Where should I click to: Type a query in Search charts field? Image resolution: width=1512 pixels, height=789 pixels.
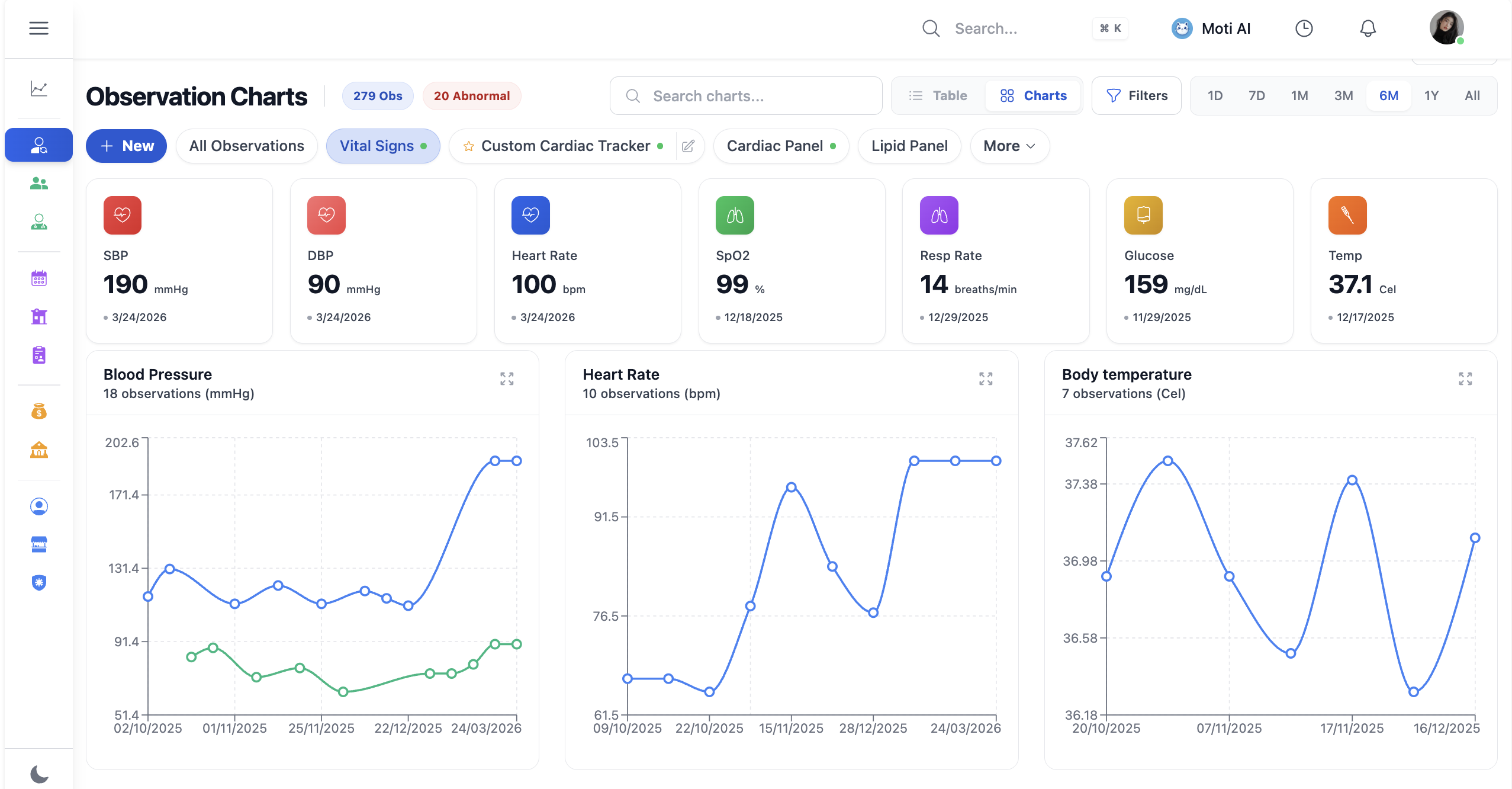click(x=745, y=95)
